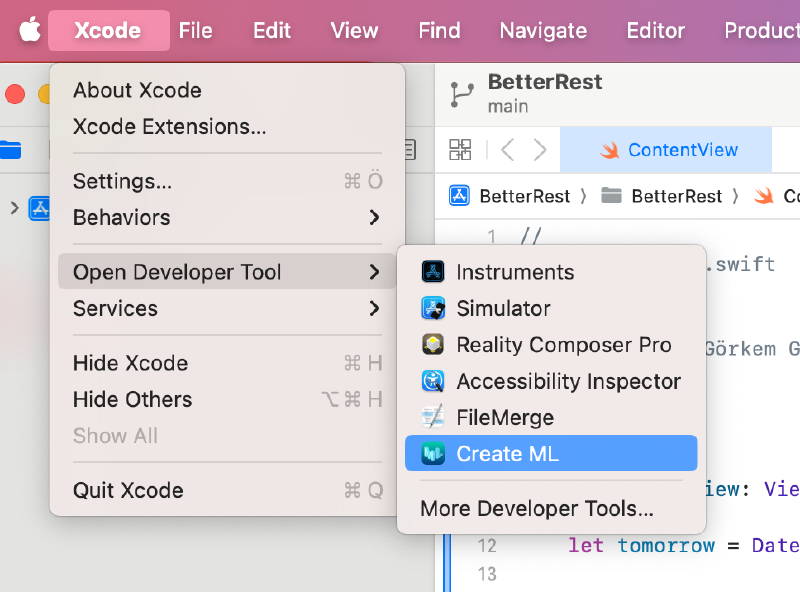Click the Swift file icon in jump bar
Viewport: 800px width, 592px height.
coord(764,196)
